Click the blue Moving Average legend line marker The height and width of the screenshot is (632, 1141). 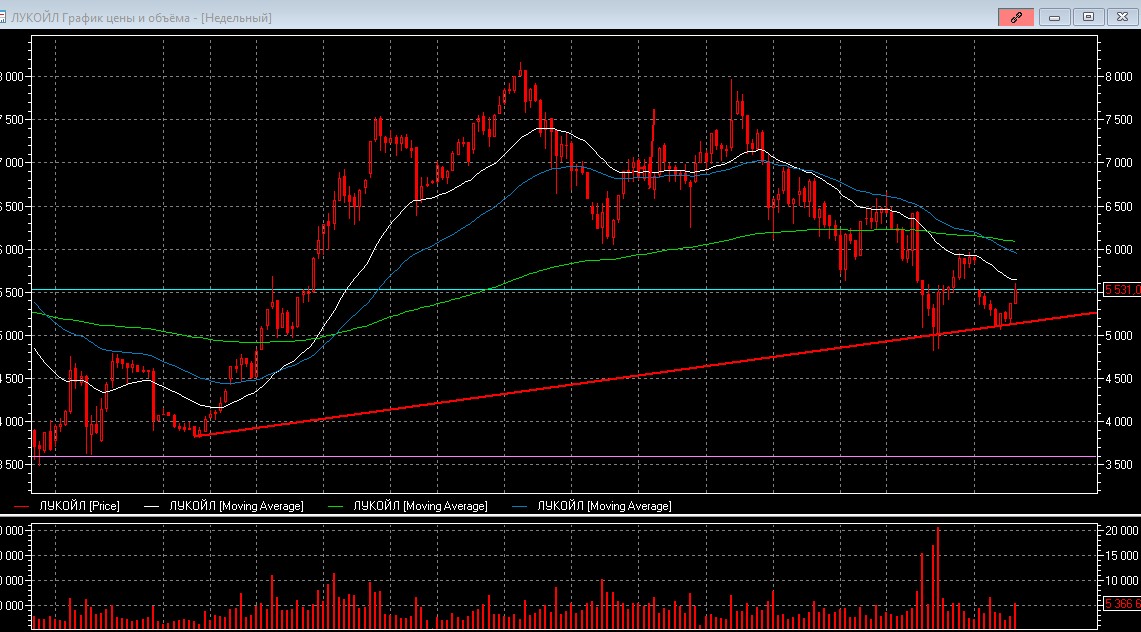[520, 506]
